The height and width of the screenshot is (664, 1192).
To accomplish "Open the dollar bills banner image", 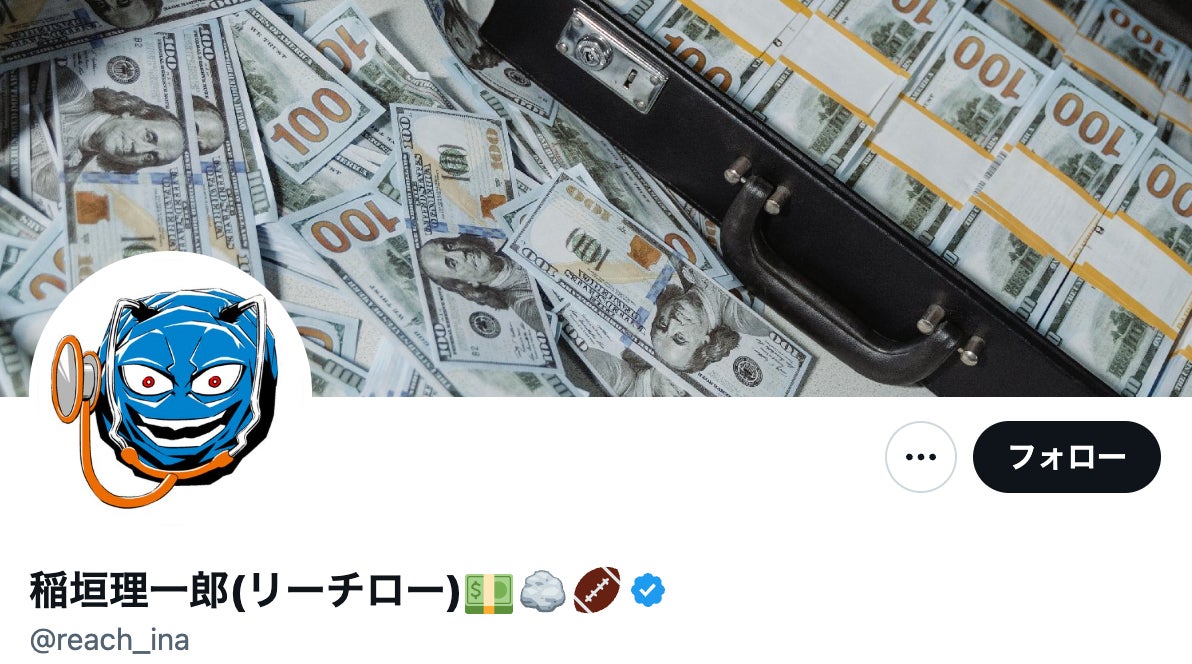I will tap(596, 198).
